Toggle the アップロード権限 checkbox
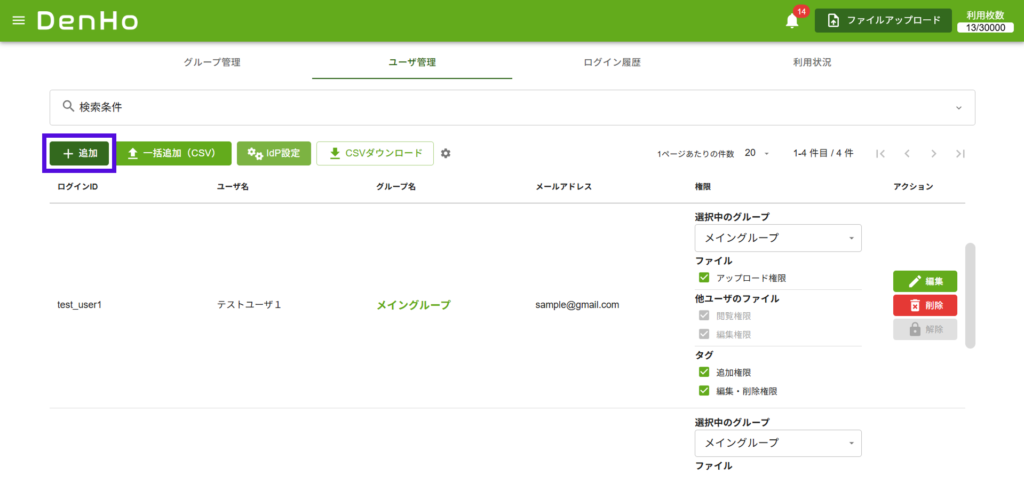 704,277
